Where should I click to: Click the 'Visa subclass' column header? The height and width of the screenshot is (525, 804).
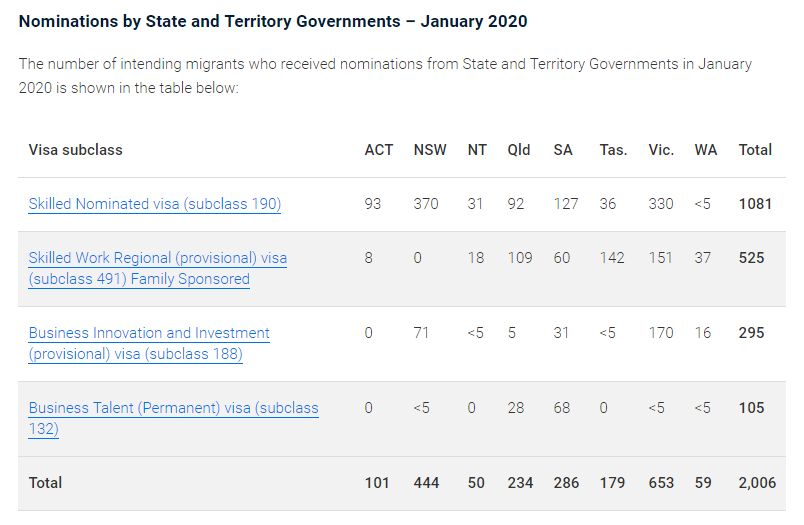click(x=75, y=150)
